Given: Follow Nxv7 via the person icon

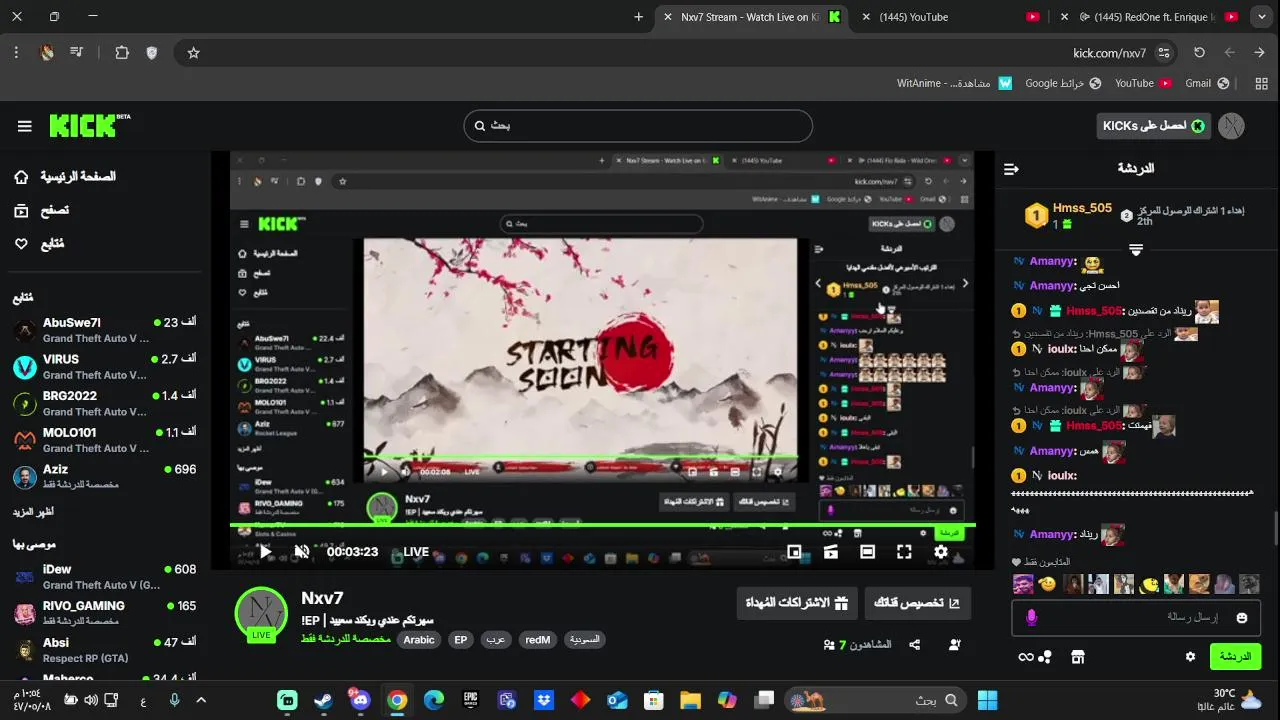Looking at the screenshot, I should pos(955,645).
